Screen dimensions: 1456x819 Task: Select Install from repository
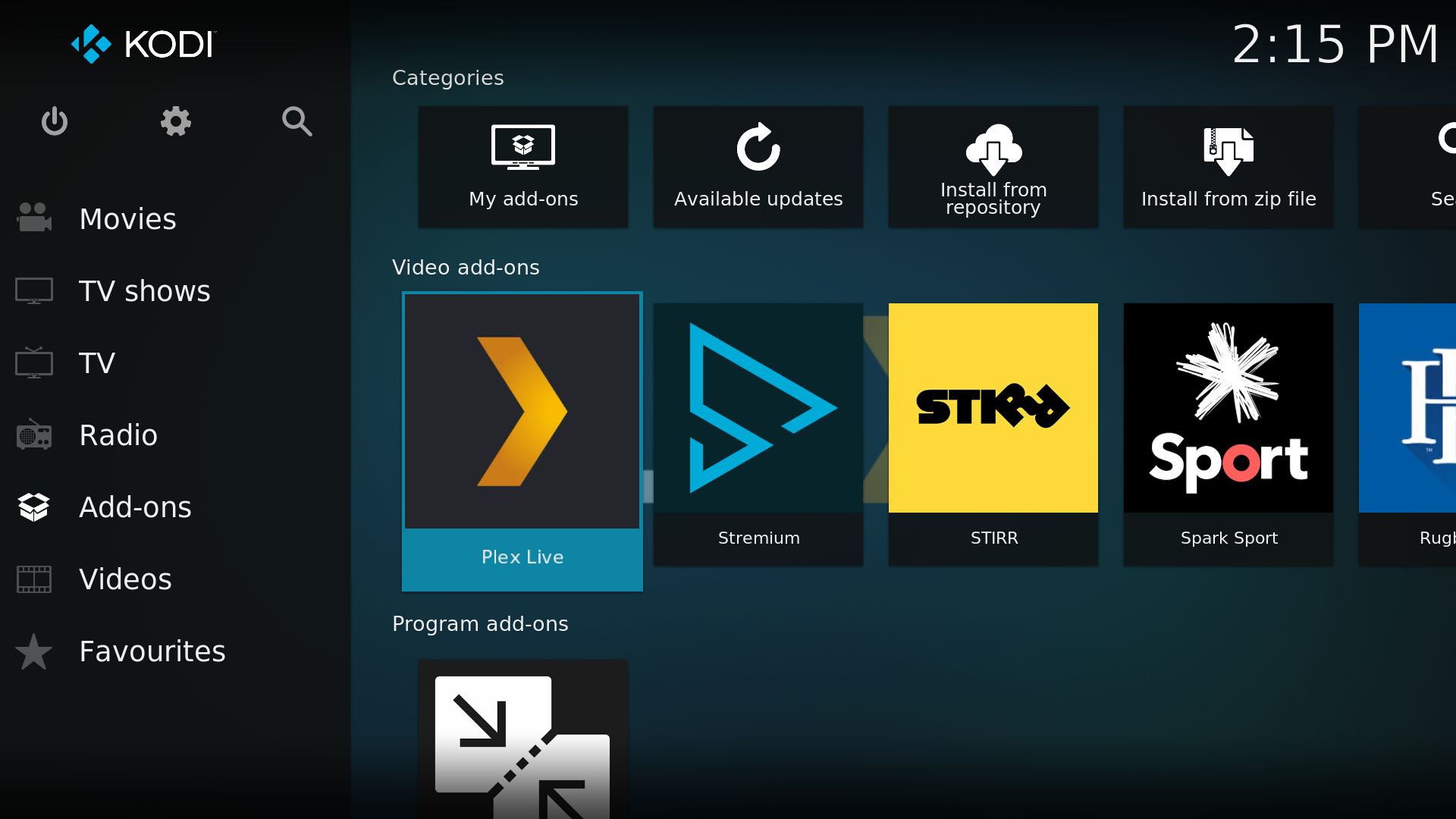click(993, 167)
